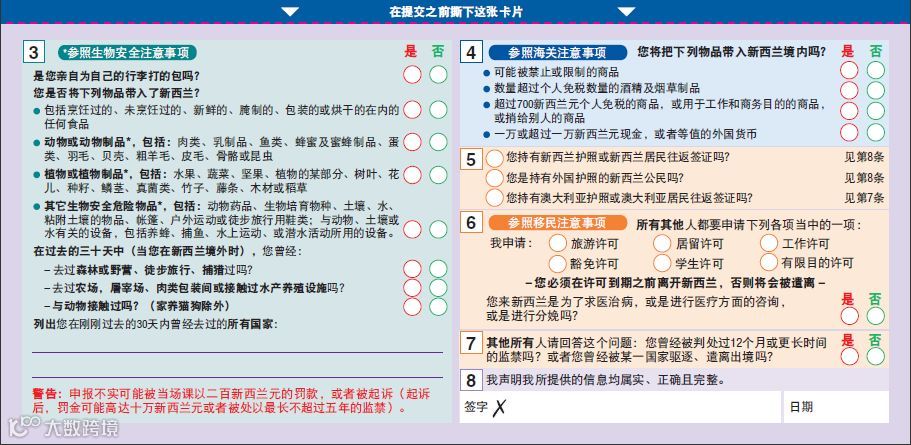Choose 否 for 酒精及烟草制品
Screen dimensions: 911x445
tap(876, 90)
